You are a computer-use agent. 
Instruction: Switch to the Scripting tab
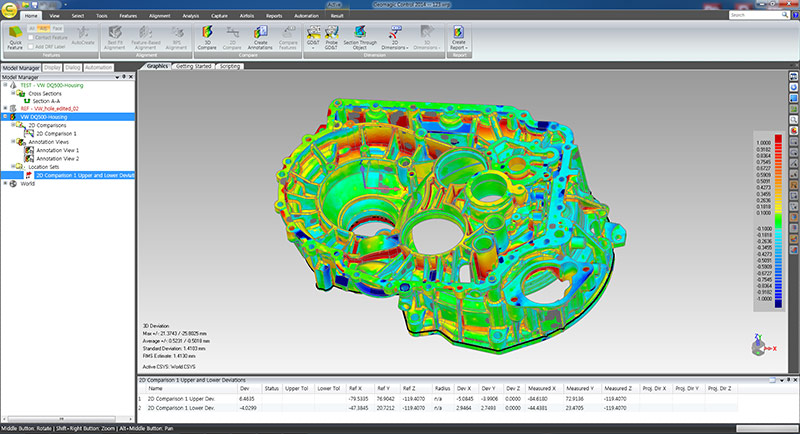(229, 66)
